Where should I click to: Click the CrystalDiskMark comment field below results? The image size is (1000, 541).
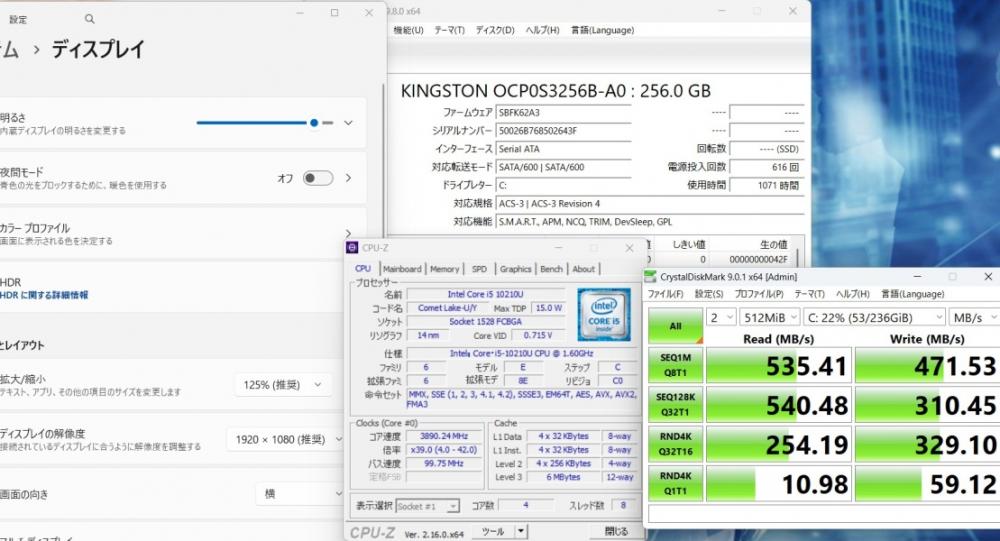[x=824, y=514]
